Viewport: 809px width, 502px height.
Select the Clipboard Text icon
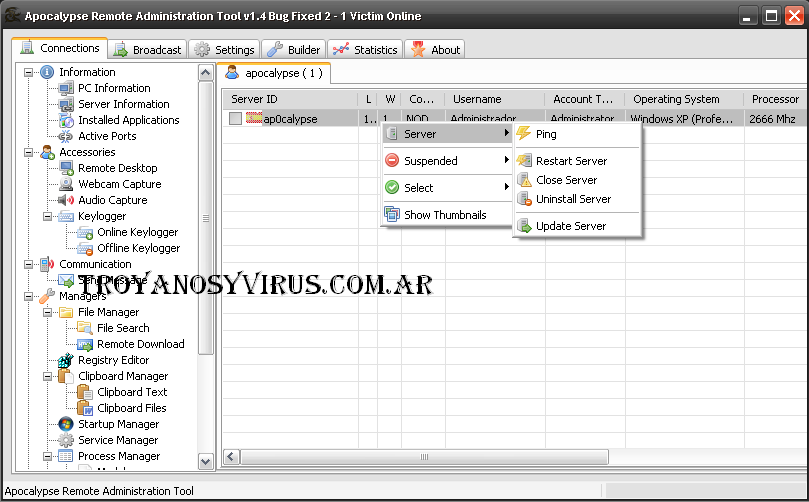coord(85,392)
